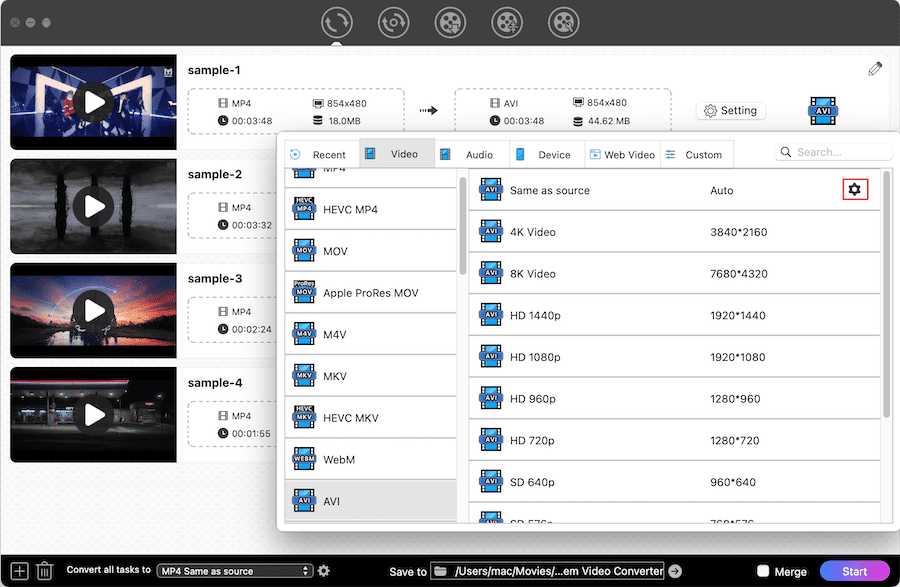
Task: Open the Convert module in top toolbar
Action: pyautogui.click(x=336, y=23)
